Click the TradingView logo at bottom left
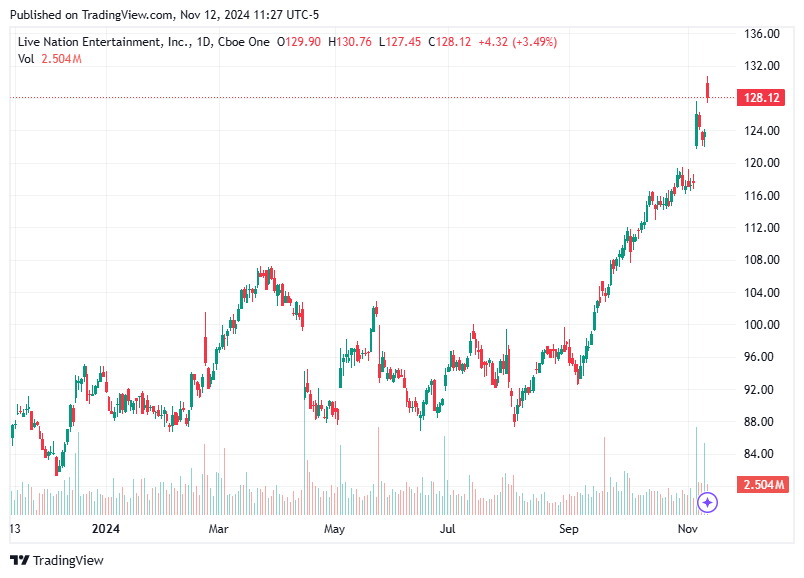The width and height of the screenshot is (804, 578). pos(19,560)
